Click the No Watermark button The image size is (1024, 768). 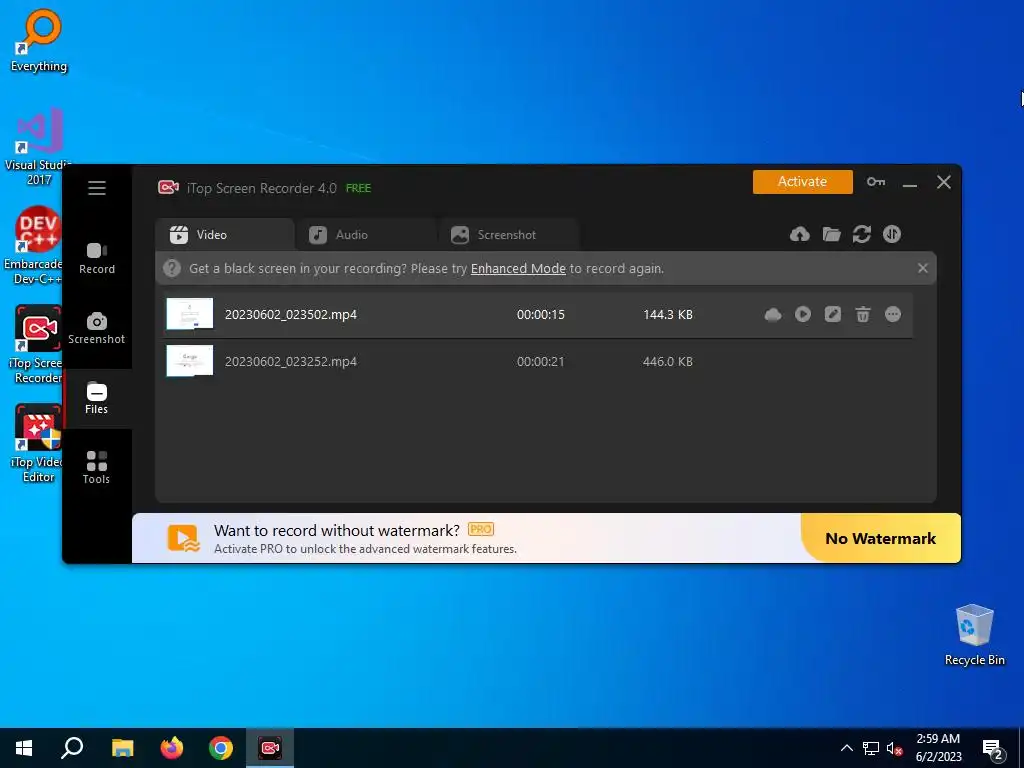click(x=881, y=538)
